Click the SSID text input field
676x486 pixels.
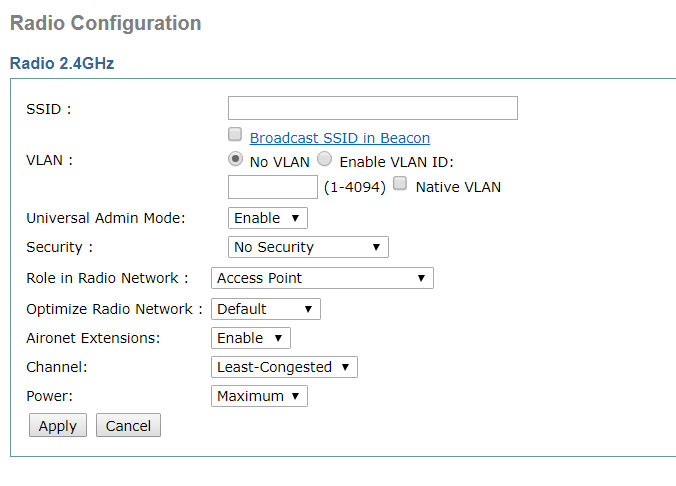[x=372, y=108]
